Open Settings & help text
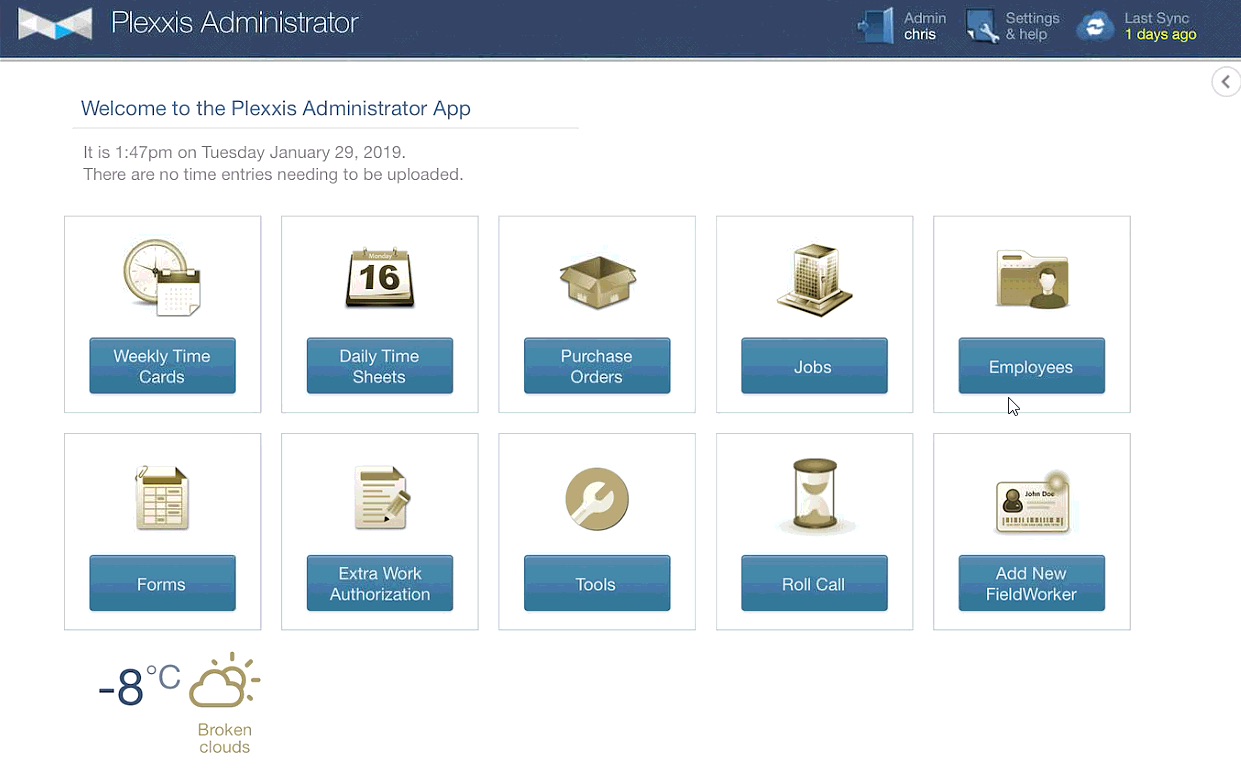The width and height of the screenshot is (1241, 769). point(1032,26)
